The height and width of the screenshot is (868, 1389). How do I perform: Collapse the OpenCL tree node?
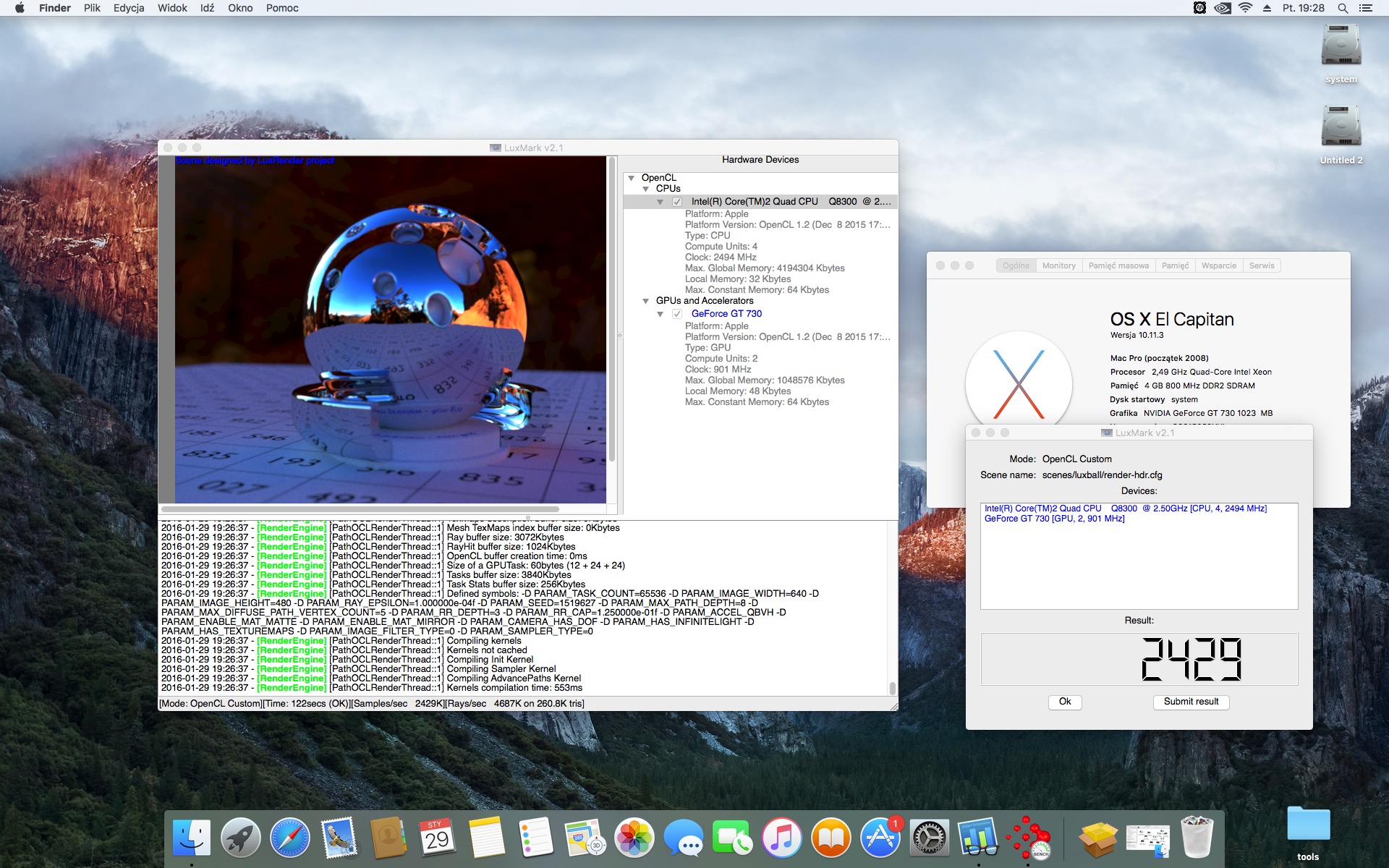(632, 178)
